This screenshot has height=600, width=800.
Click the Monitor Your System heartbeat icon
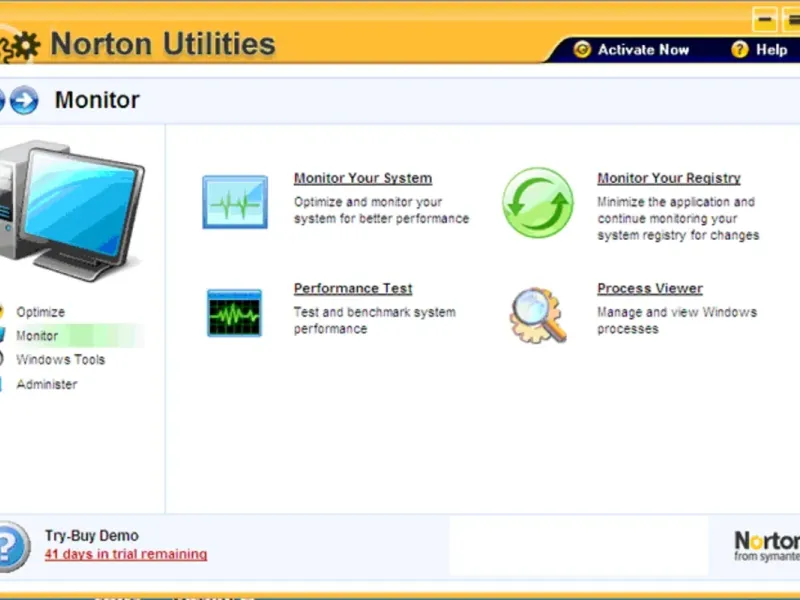[235, 202]
